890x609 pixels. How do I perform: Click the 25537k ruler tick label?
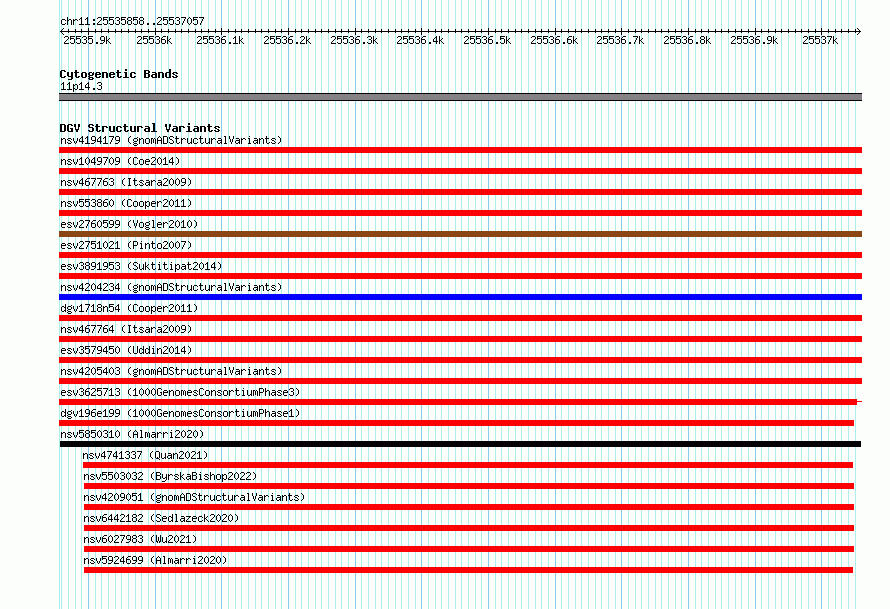click(820, 40)
